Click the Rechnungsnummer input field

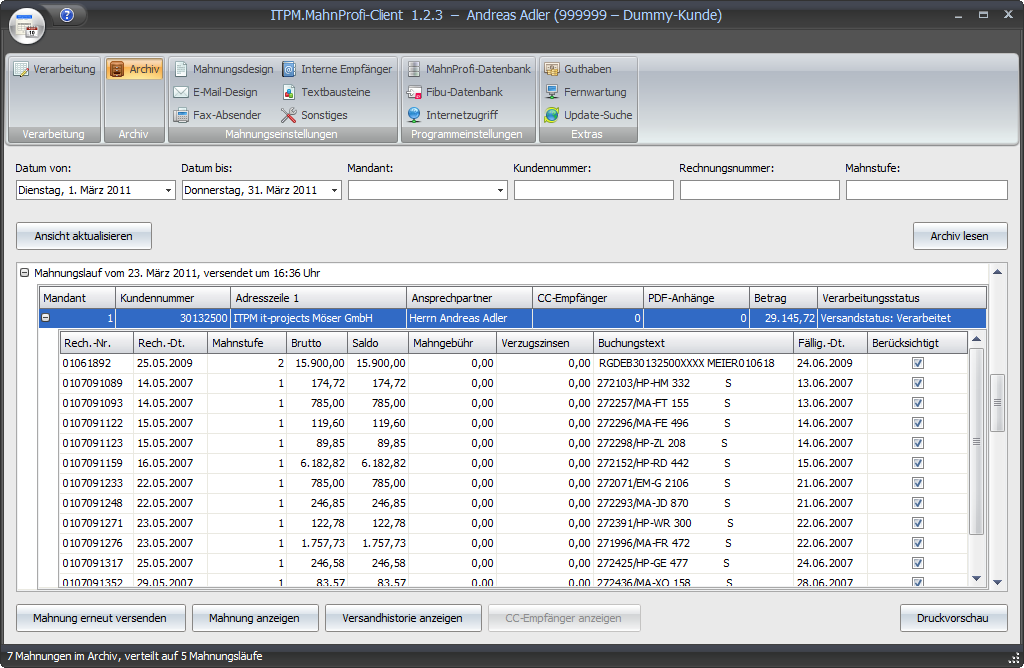click(x=760, y=190)
